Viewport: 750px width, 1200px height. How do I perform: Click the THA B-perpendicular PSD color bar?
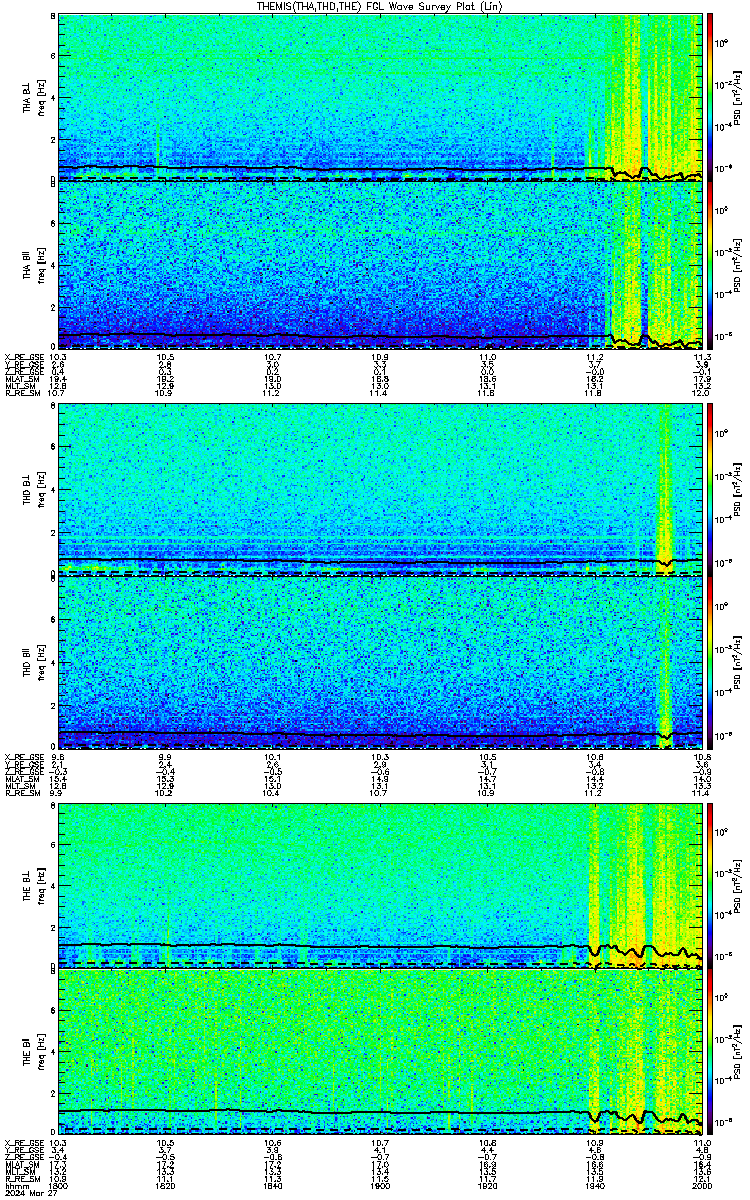(710, 98)
